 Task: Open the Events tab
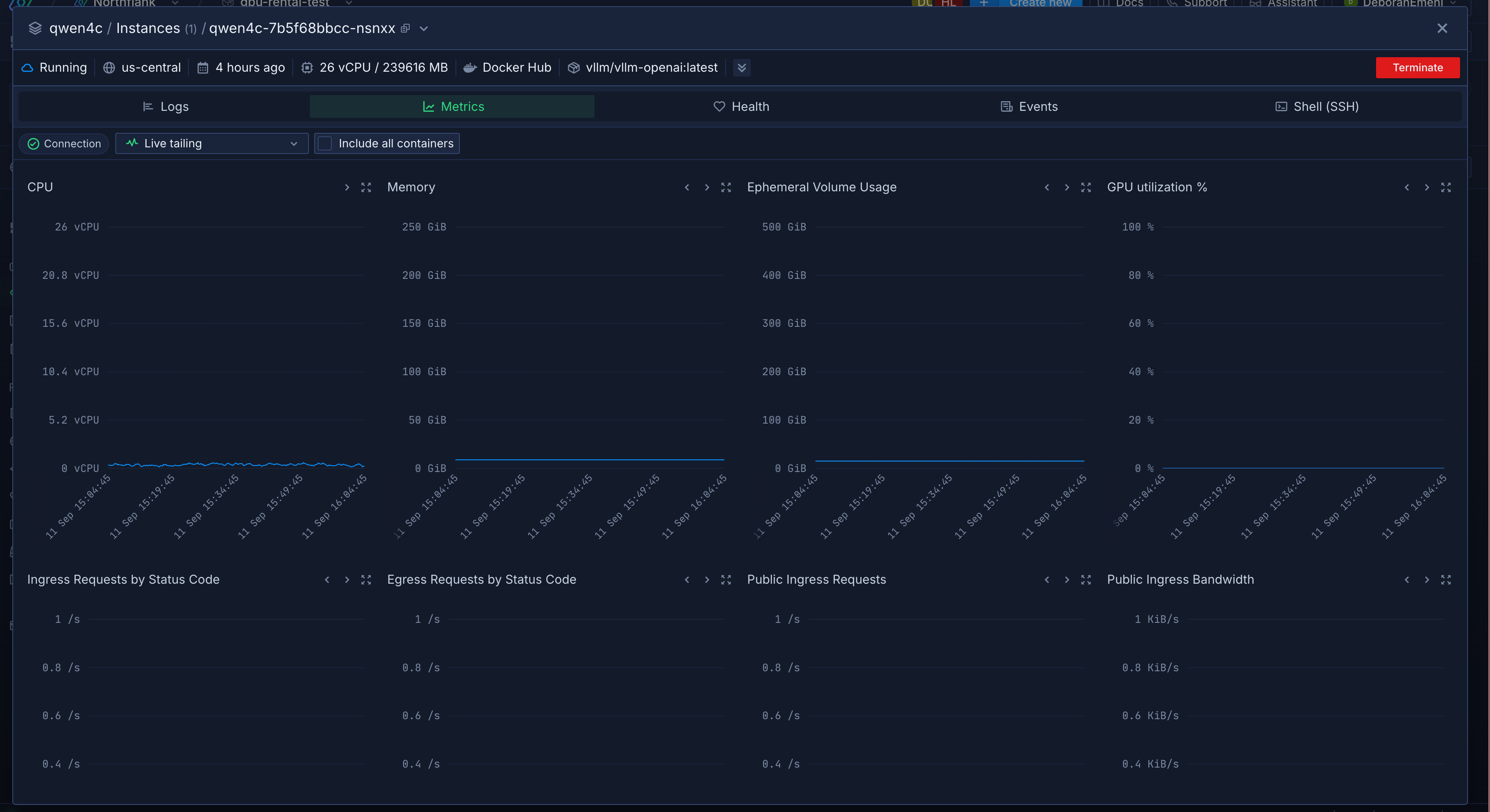point(1029,106)
